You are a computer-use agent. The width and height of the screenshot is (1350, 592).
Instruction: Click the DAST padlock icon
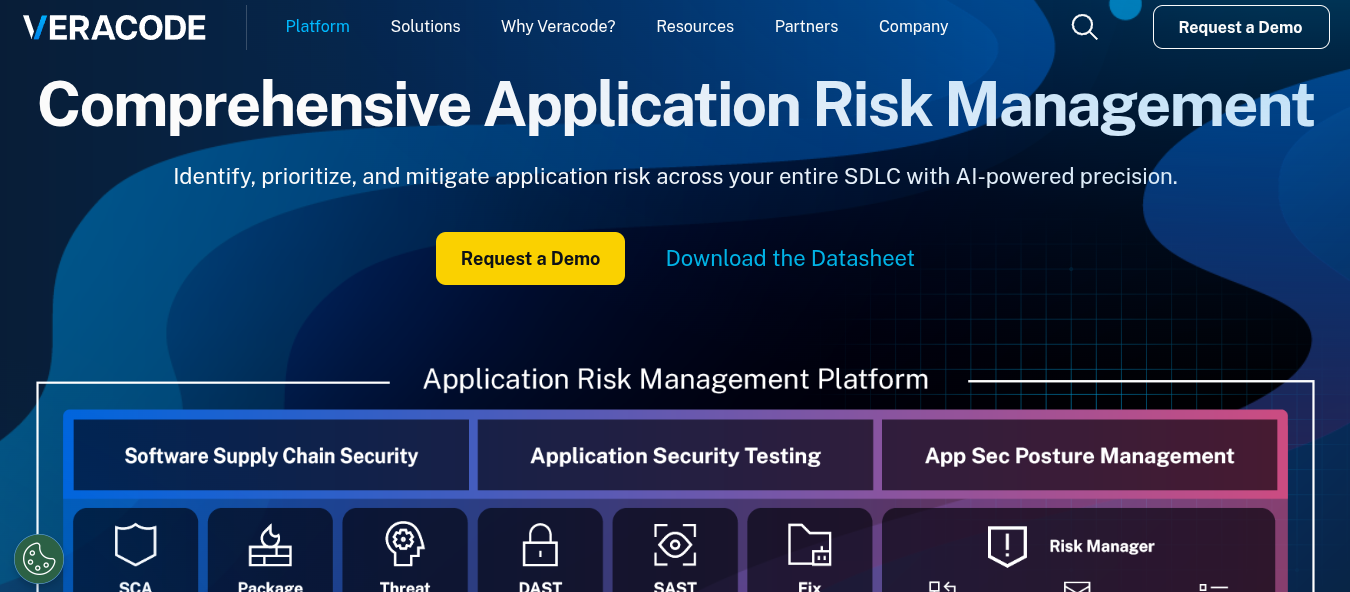pos(540,545)
